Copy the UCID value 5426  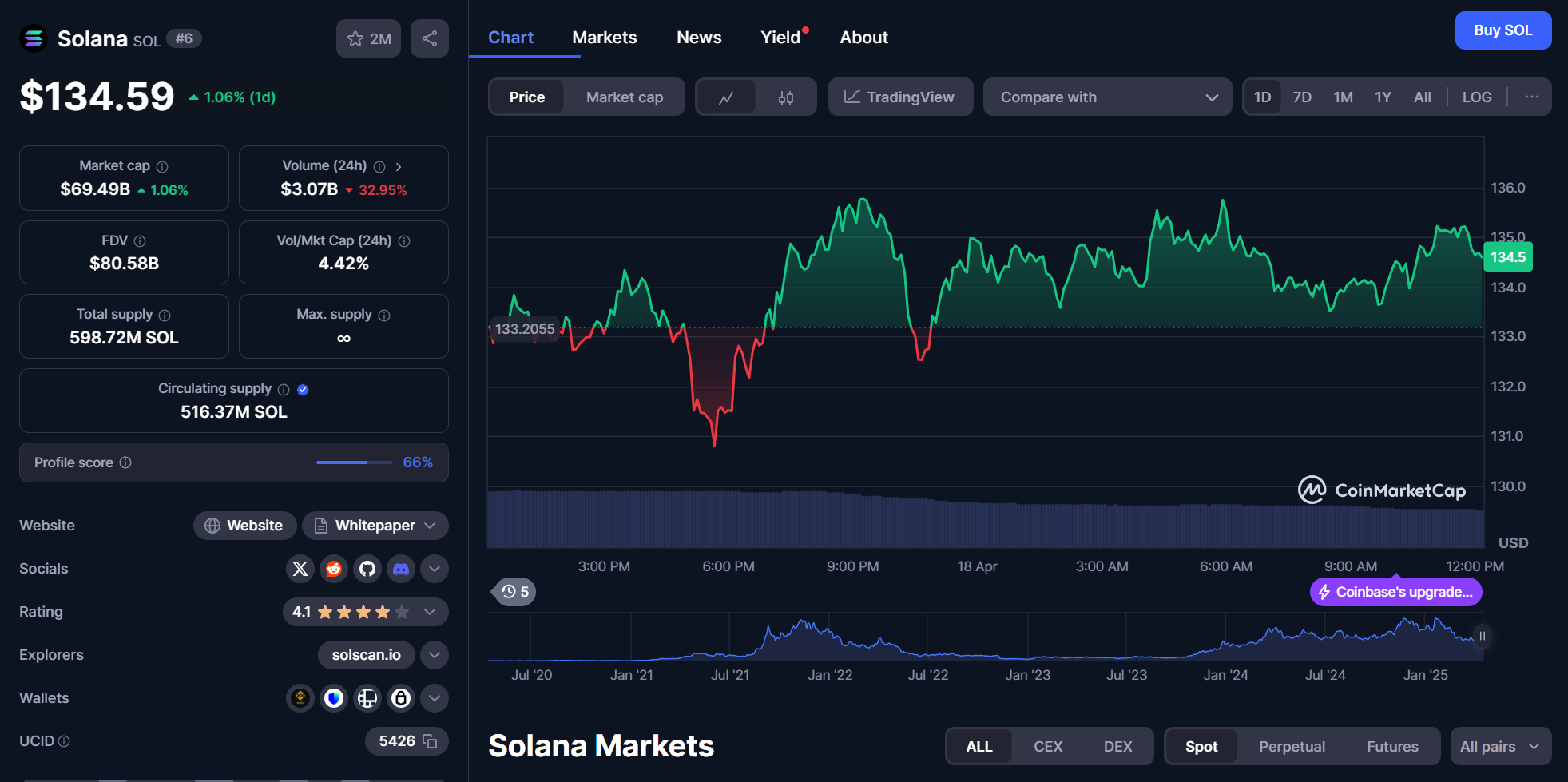(428, 741)
